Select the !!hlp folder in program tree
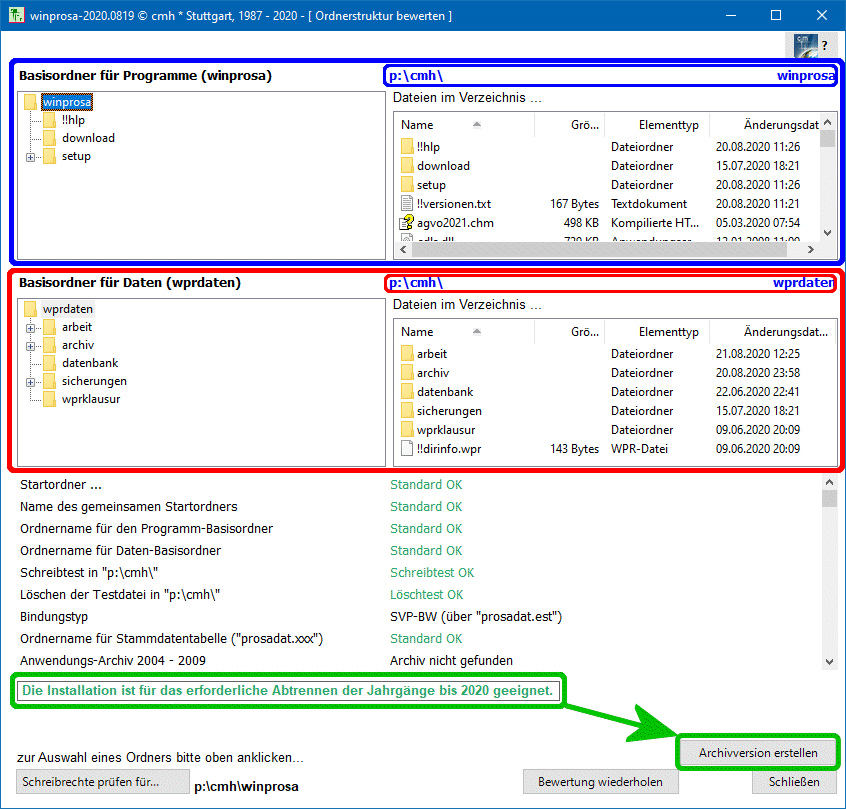This screenshot has width=846, height=809. coord(72,120)
